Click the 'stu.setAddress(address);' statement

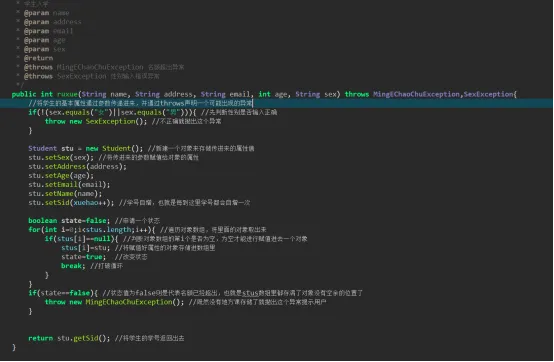coord(77,167)
